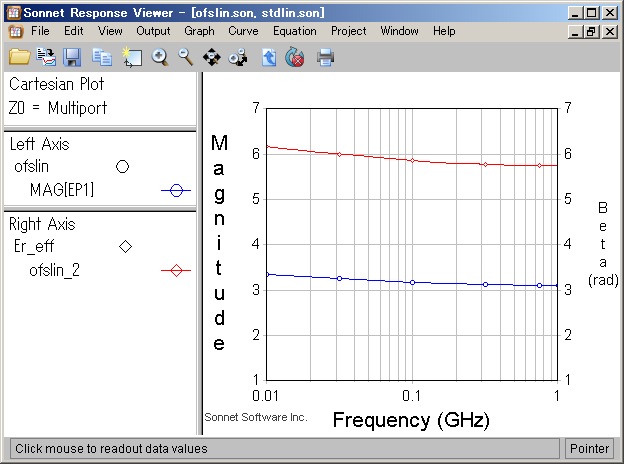The image size is (624, 464).
Task: Click the Sonnet Software Inc. label
Action: click(255, 417)
